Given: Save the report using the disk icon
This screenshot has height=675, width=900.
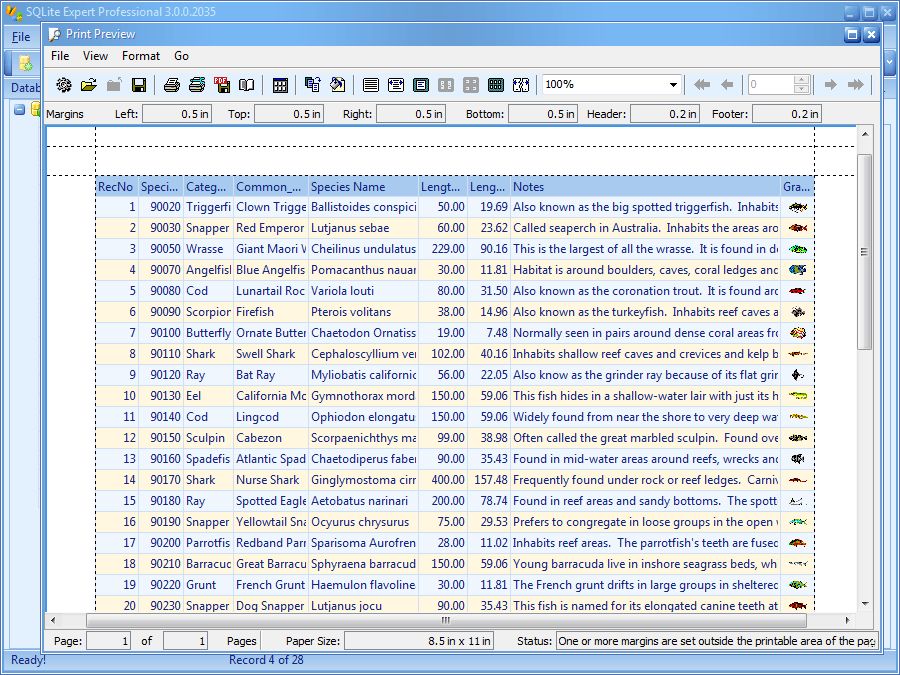Looking at the screenshot, I should tap(139, 85).
